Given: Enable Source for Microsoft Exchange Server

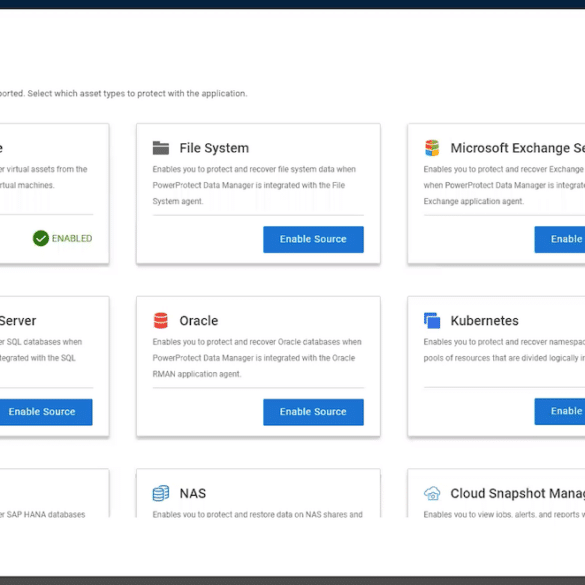Looking at the screenshot, I should [560, 239].
